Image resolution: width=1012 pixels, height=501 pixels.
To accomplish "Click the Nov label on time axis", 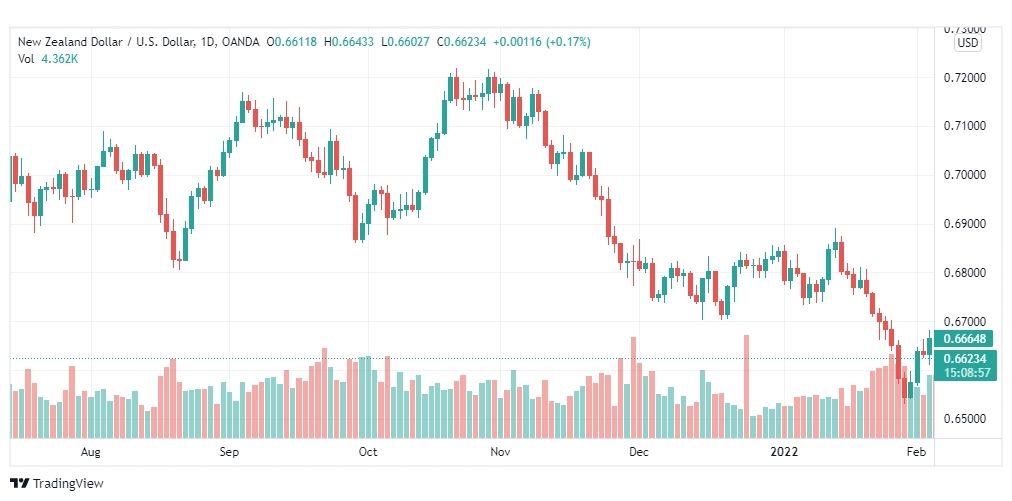I will 500,452.
